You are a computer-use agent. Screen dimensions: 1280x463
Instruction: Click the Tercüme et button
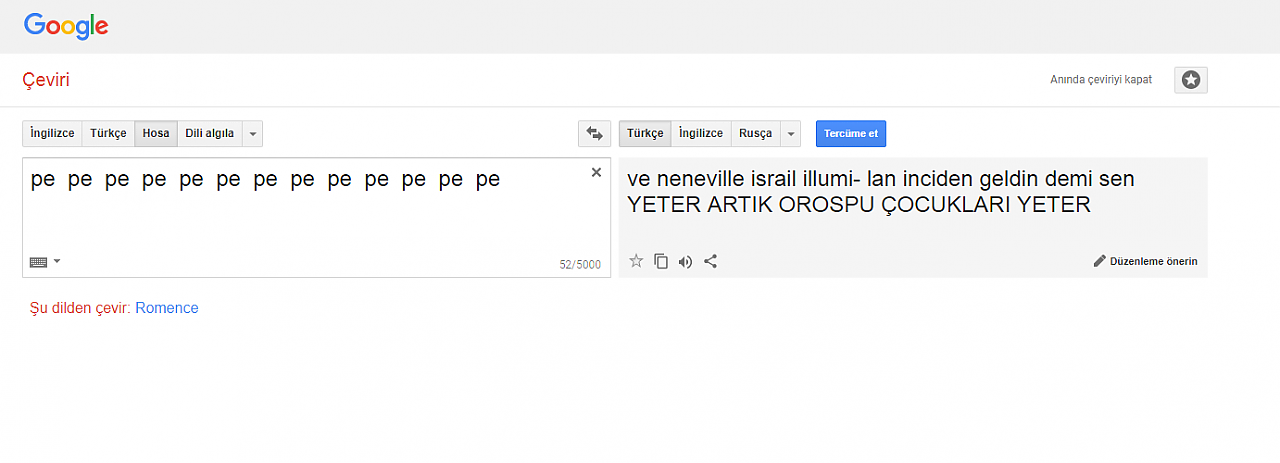point(851,133)
